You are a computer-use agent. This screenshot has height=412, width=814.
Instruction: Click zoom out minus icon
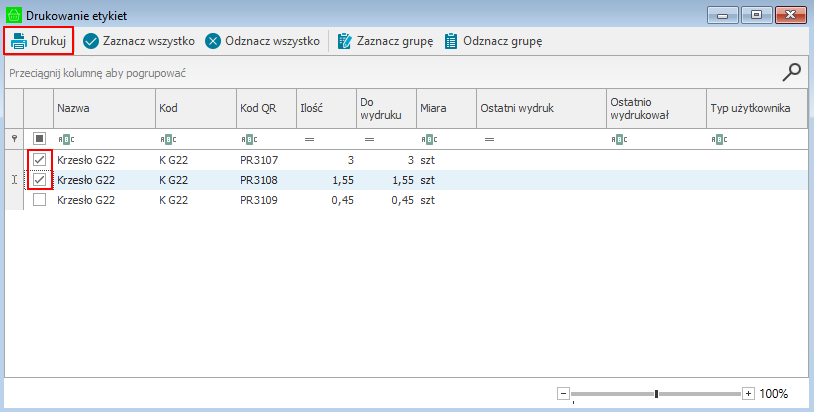(x=563, y=394)
